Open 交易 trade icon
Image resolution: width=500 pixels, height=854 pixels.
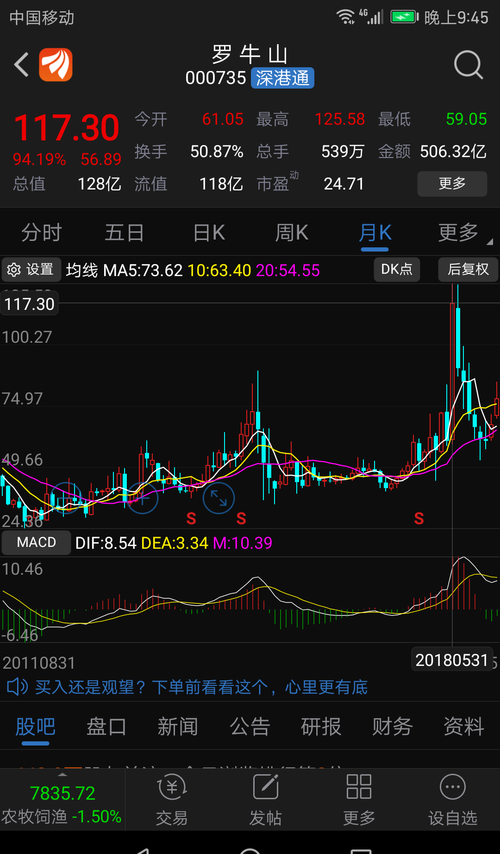tap(172, 800)
